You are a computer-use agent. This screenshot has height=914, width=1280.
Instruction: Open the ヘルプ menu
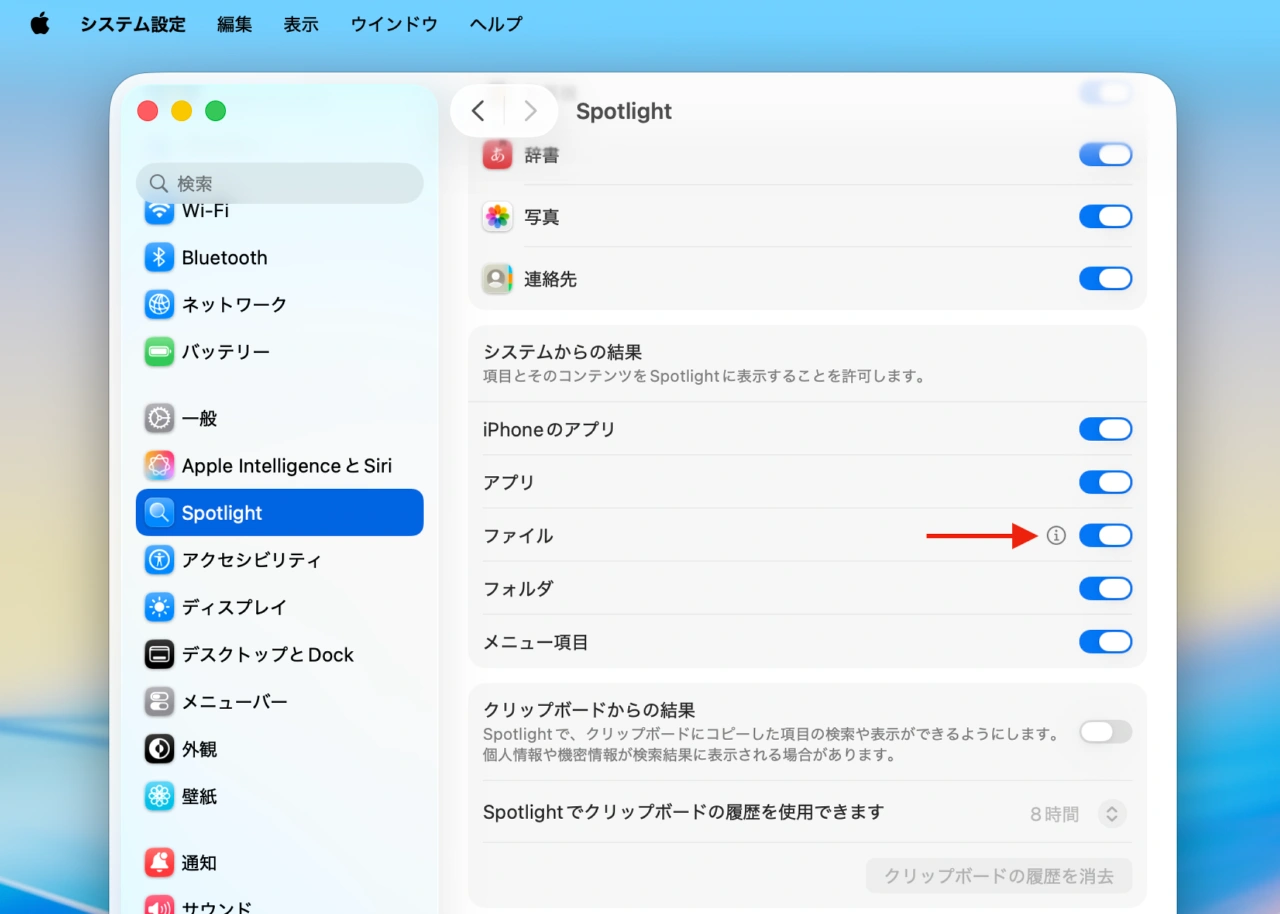tap(494, 24)
